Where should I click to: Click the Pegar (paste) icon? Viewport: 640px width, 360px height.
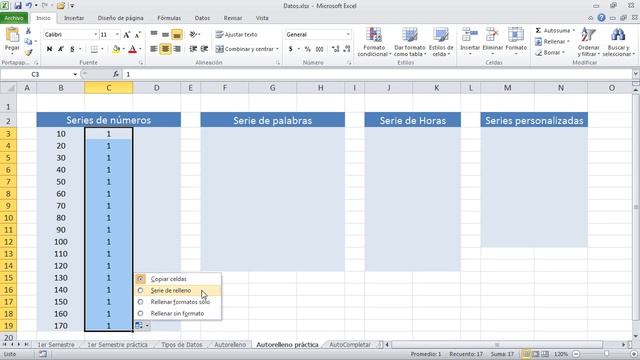12,36
